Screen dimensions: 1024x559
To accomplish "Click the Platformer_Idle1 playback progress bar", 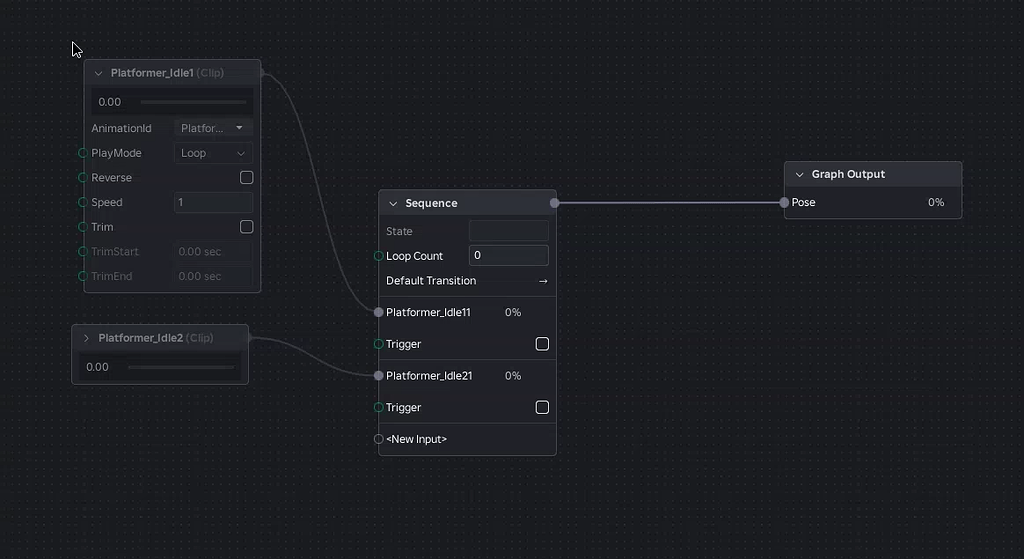I will 193,102.
